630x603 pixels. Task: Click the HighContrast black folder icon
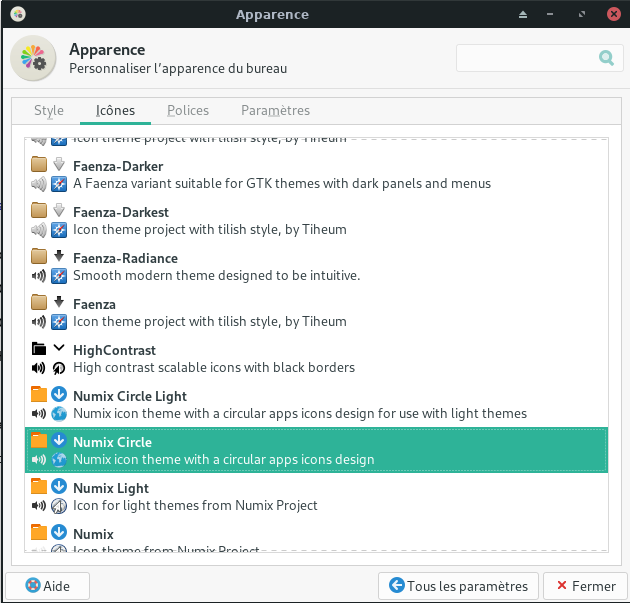pos(39,350)
